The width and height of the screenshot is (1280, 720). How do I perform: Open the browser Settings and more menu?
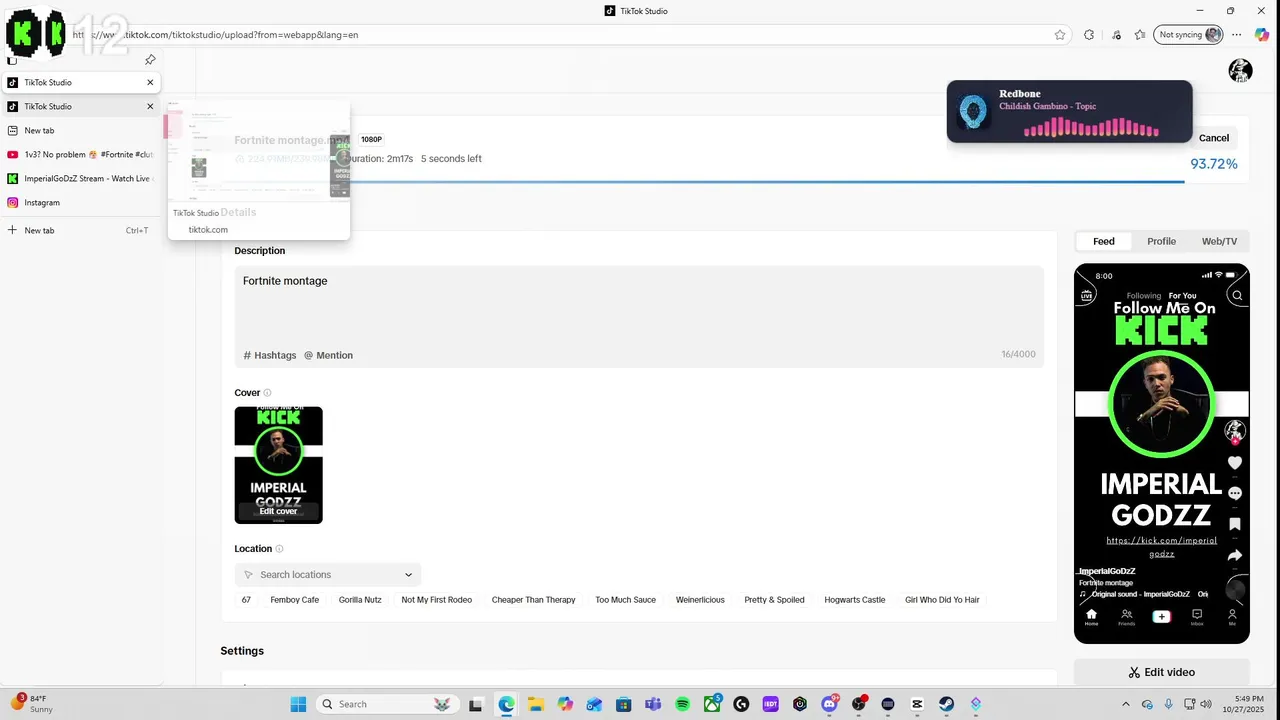[x=1237, y=35]
